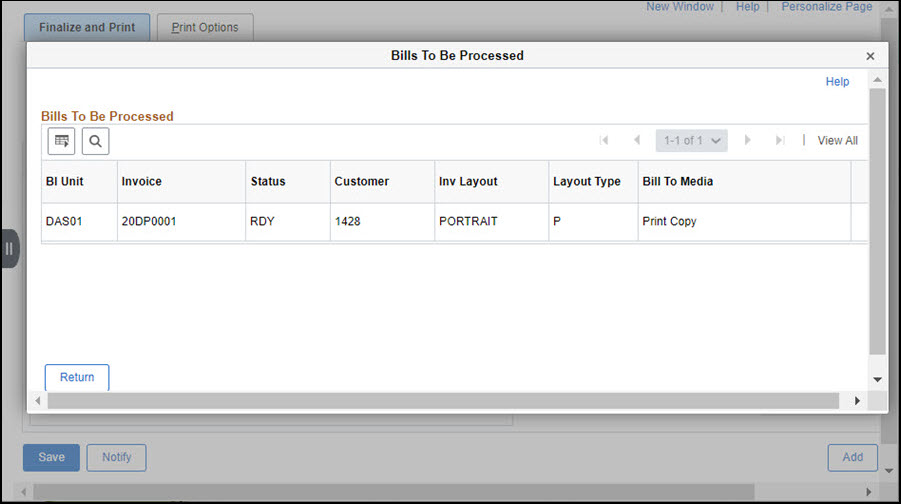Close the Bills To Be Processed dialog
The image size is (901, 504).
coord(870,56)
